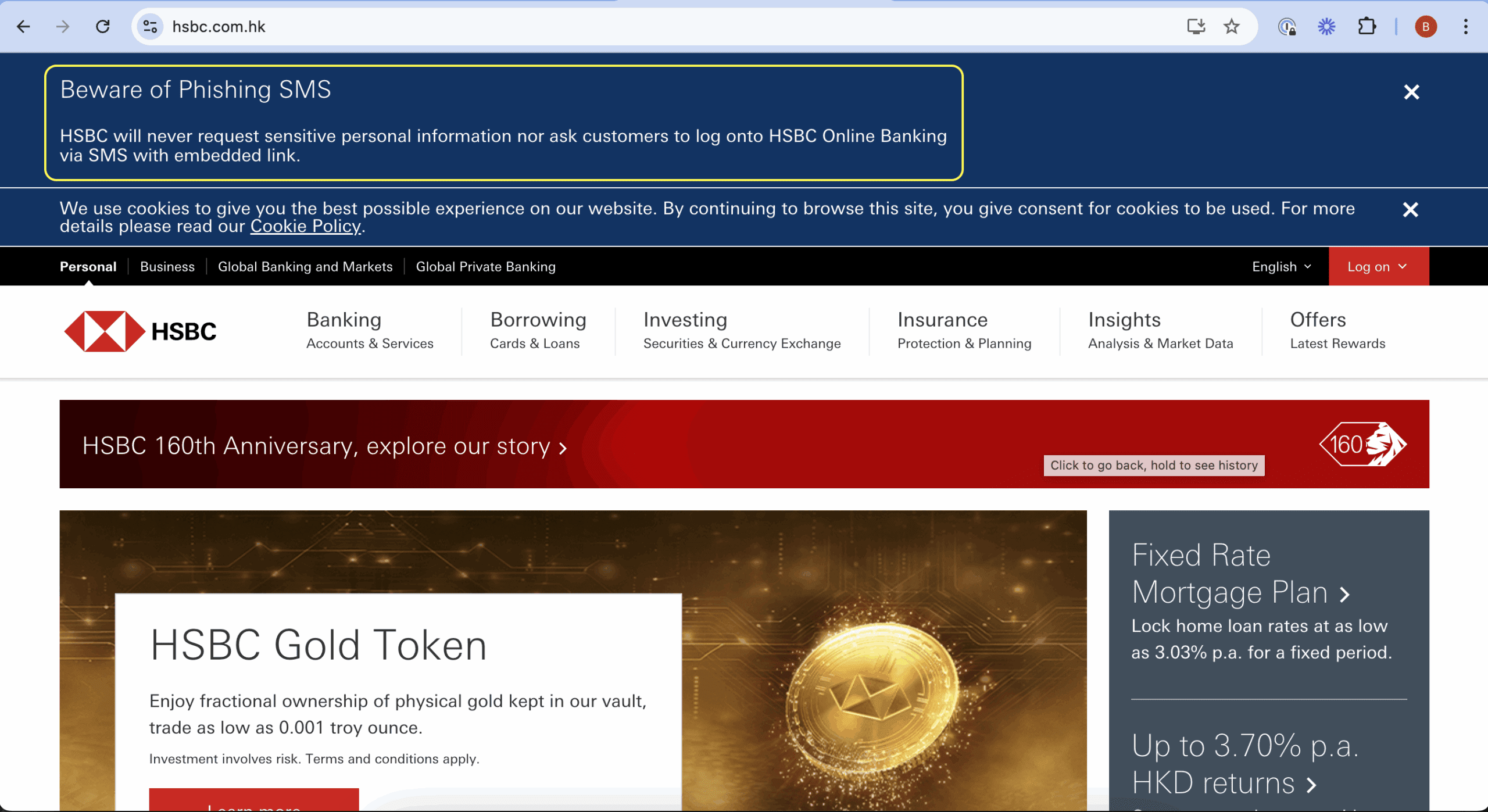Close the cookie consent notice
Screen dimensions: 1488x812
[x=1410, y=210]
